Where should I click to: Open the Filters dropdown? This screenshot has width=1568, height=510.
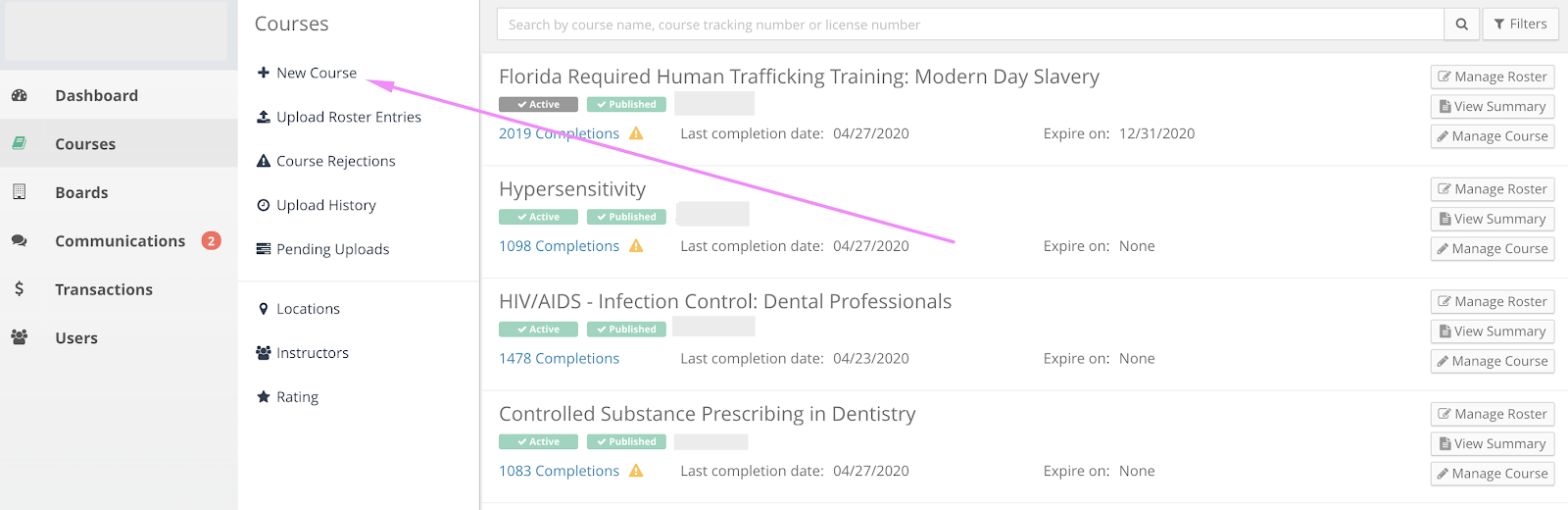pos(1520,25)
